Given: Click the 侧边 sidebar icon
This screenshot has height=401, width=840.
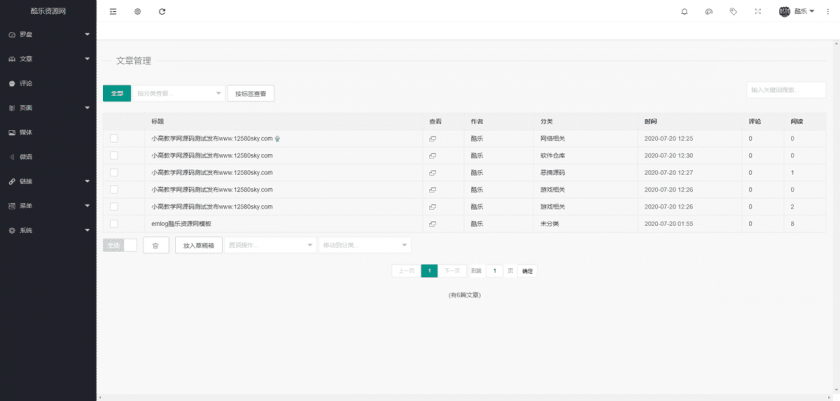Looking at the screenshot, I should (x=12, y=157).
